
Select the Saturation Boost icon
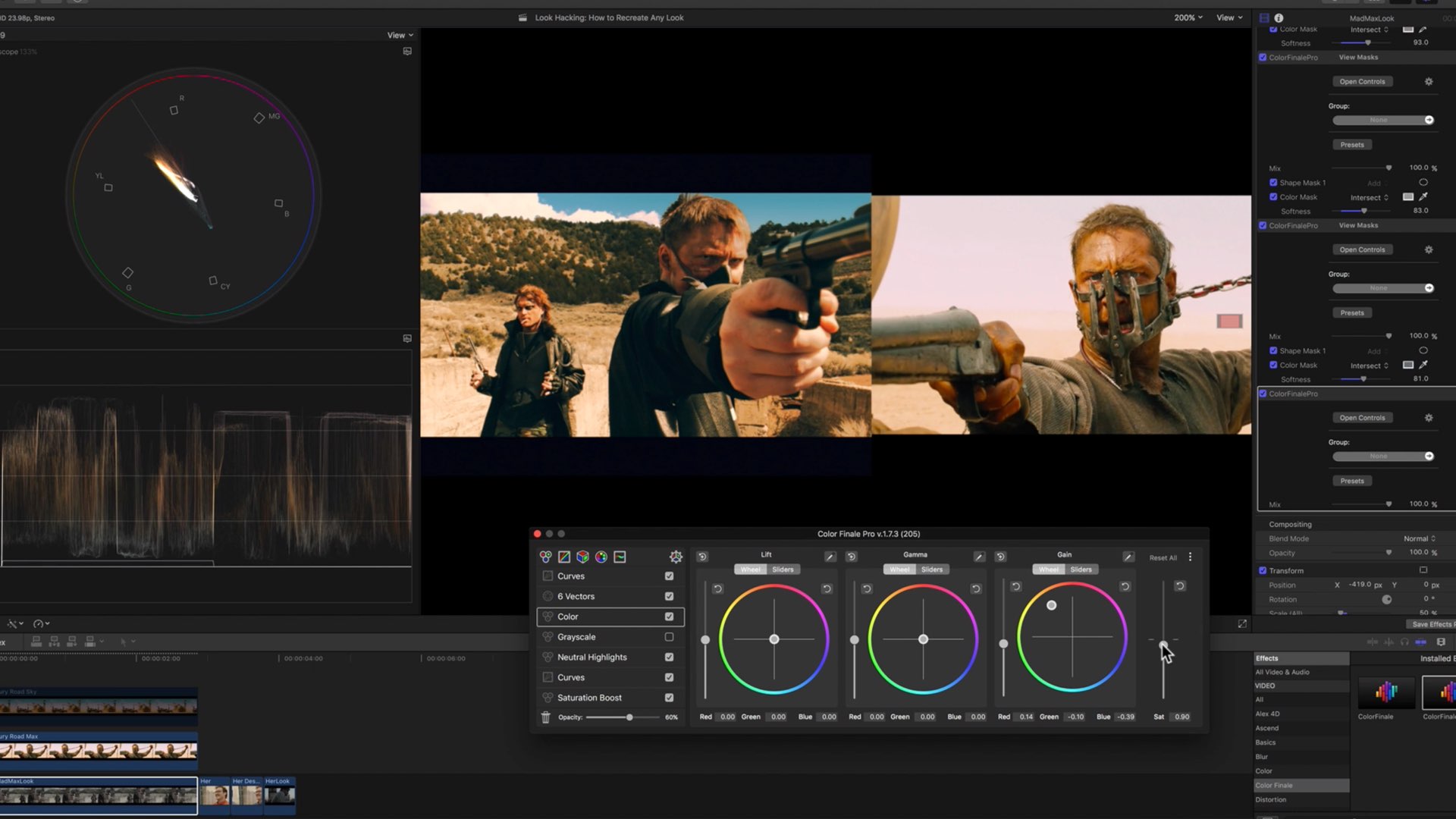coord(548,697)
